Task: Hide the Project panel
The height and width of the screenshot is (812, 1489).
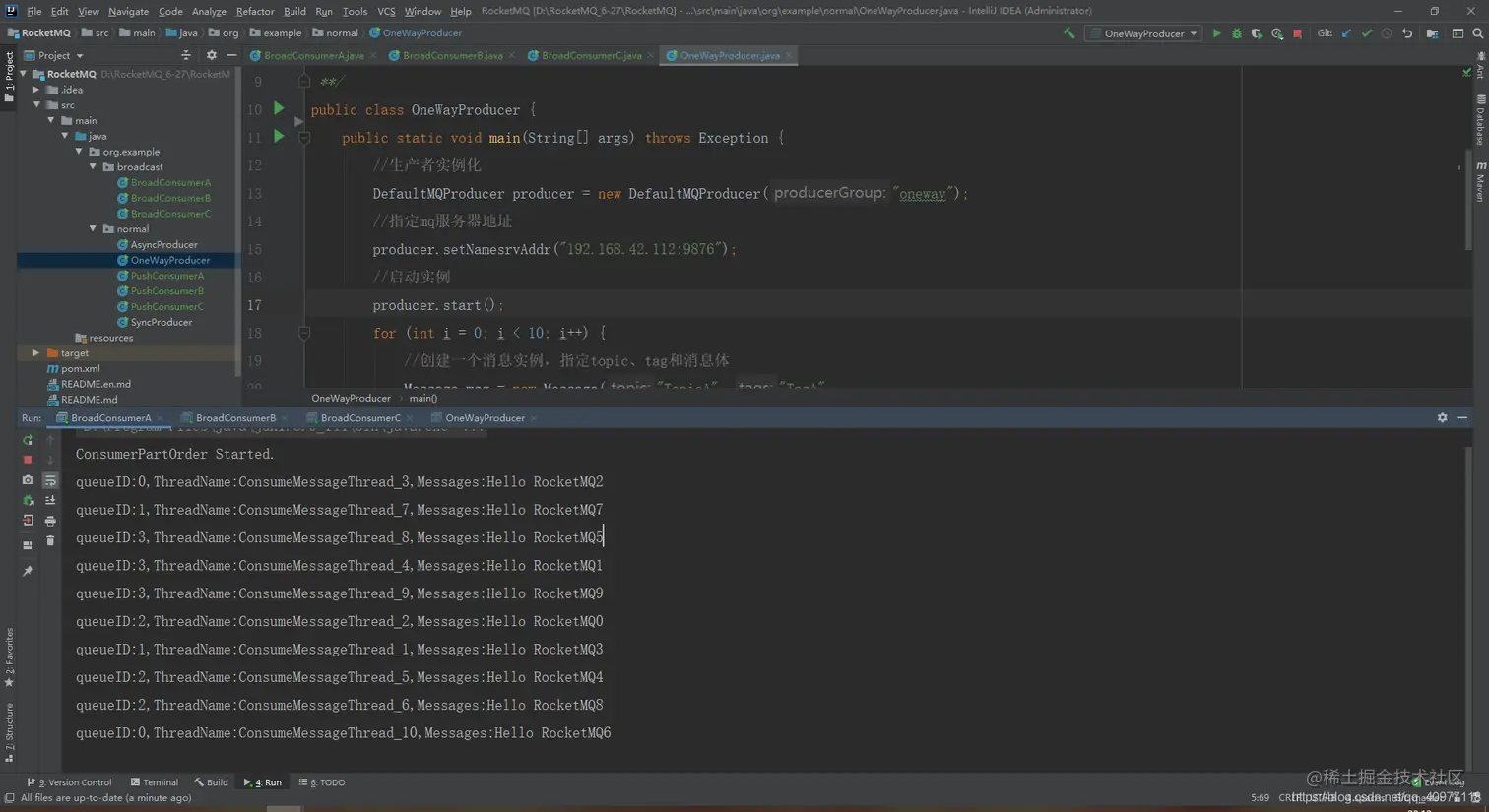Action: coord(231,56)
